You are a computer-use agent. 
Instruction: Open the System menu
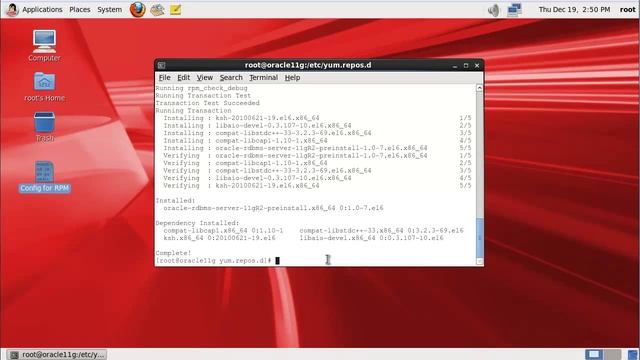pyautogui.click(x=109, y=9)
